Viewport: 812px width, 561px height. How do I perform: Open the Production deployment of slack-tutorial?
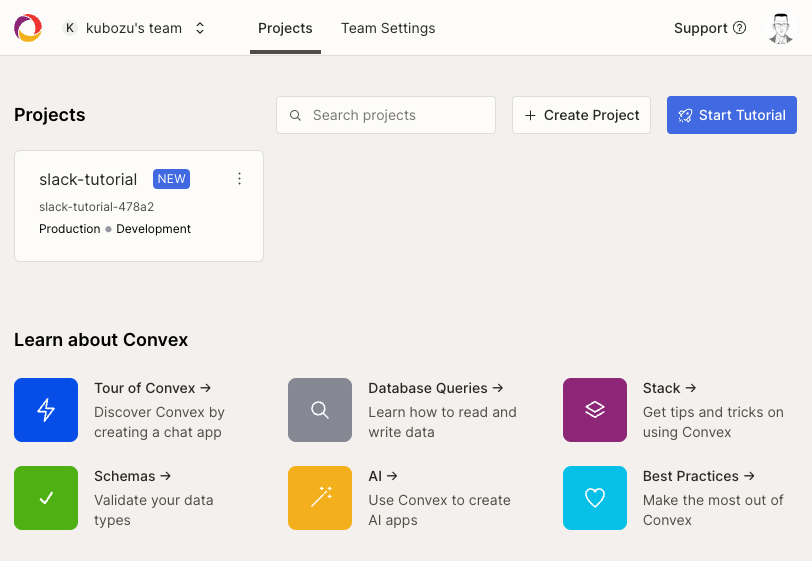(x=69, y=229)
